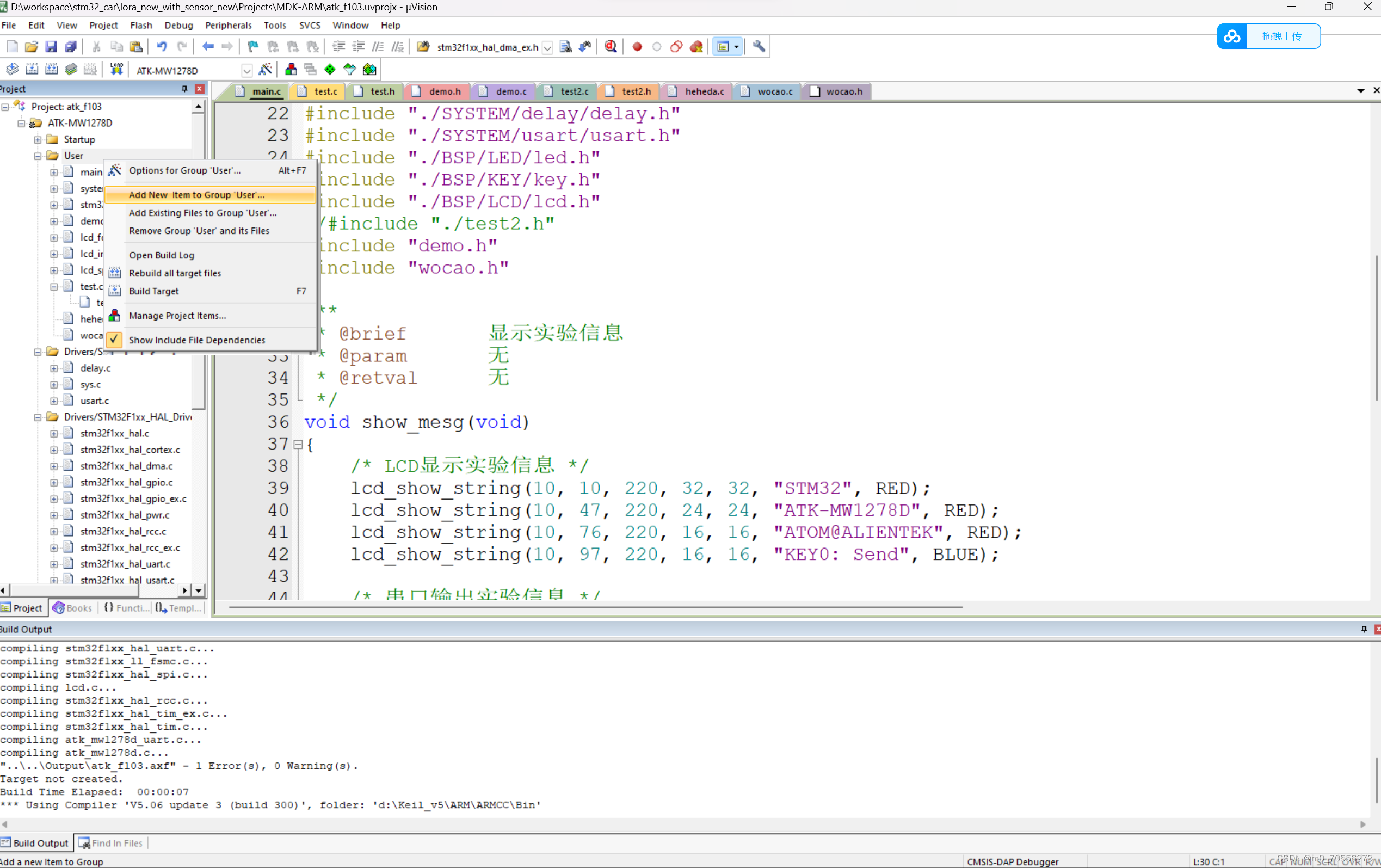Select Manage Project Items... in the context menu
The width and height of the screenshot is (1381, 868).
tap(211, 316)
